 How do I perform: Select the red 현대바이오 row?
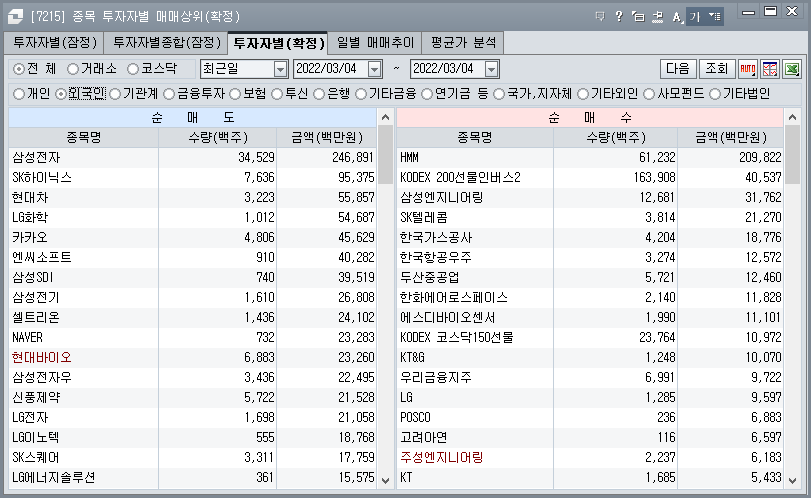coord(192,358)
